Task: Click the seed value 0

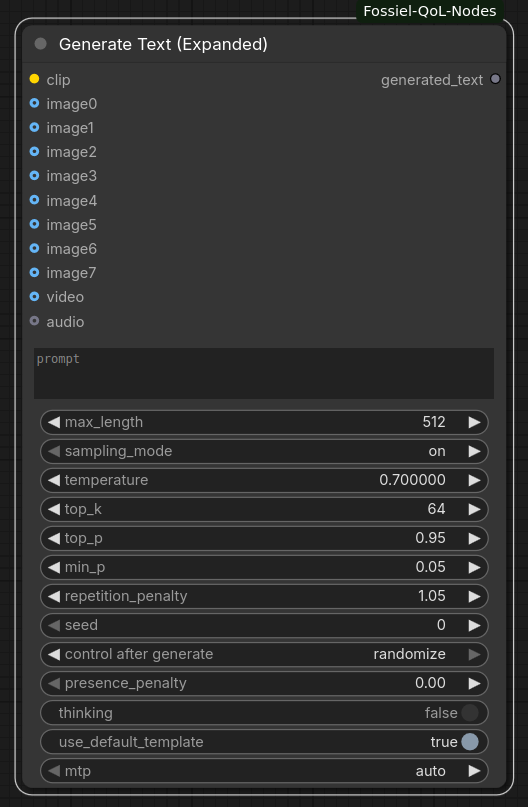Action: [x=441, y=625]
